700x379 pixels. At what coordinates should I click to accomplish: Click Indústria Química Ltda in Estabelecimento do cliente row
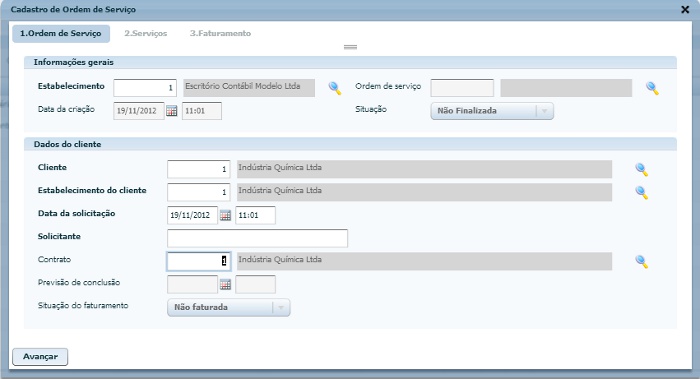pos(280,191)
